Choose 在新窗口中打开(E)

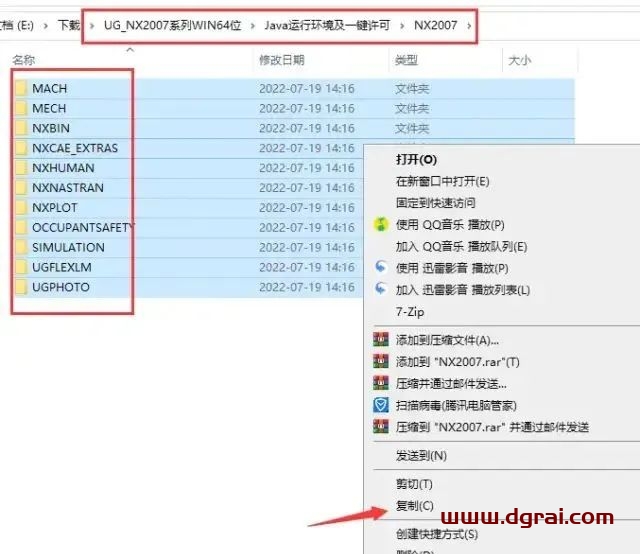coord(442,181)
